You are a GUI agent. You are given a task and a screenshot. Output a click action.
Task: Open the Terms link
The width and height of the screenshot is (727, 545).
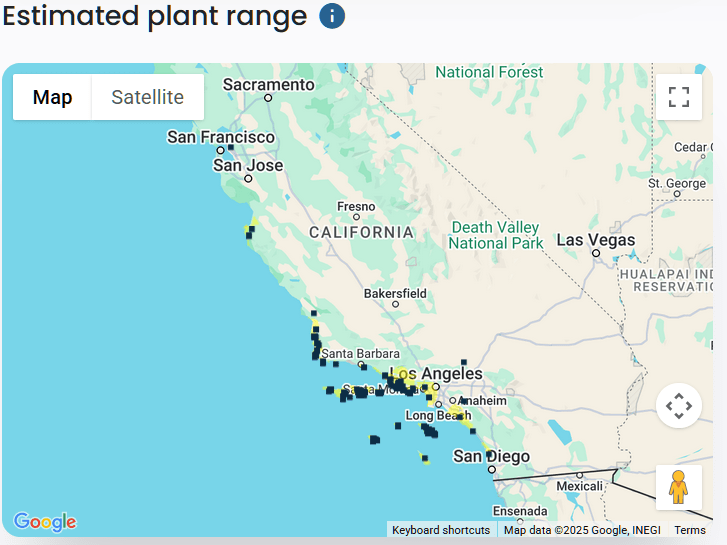coord(690,530)
